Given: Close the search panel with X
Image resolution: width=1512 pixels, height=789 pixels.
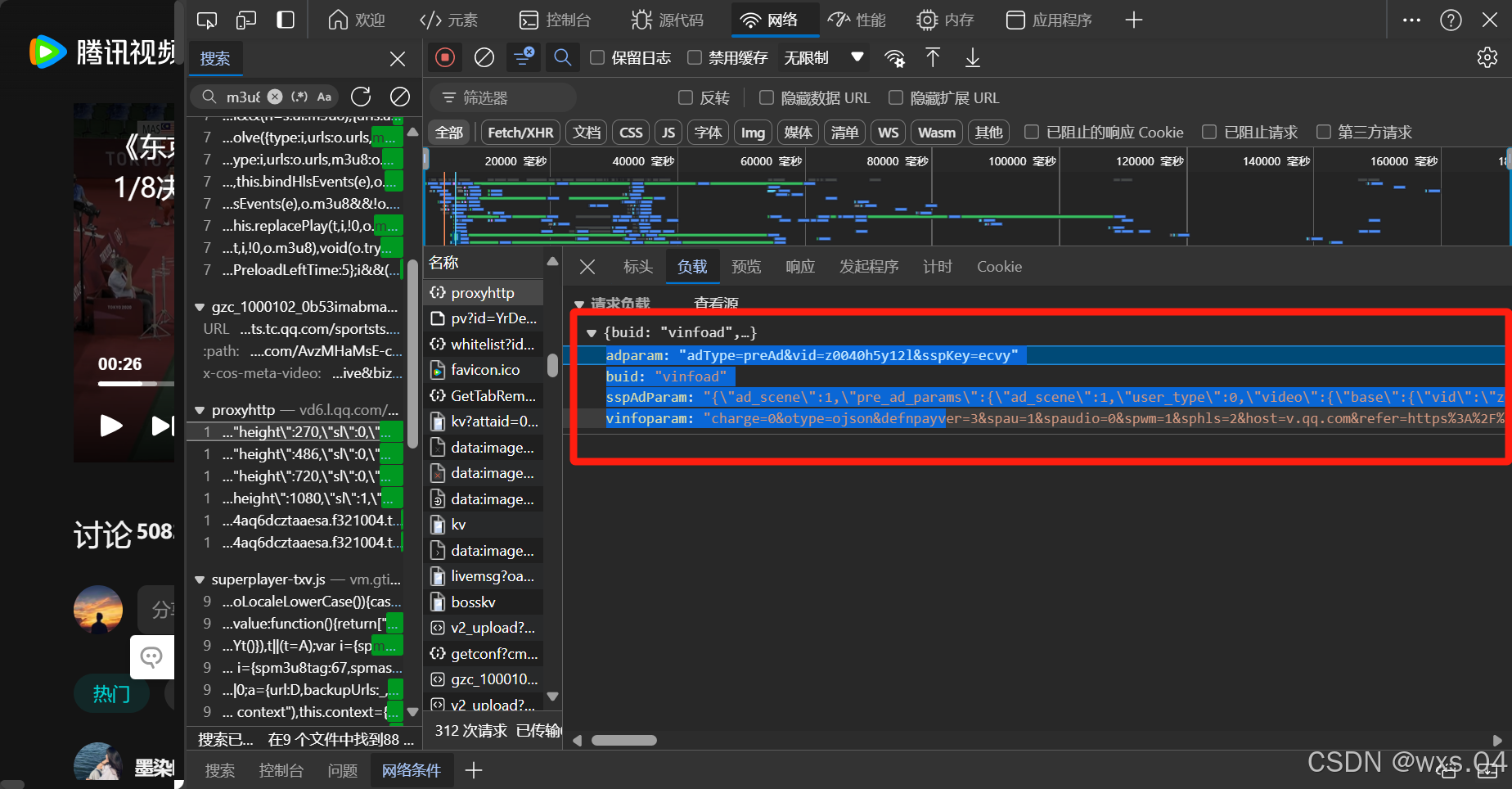Looking at the screenshot, I should click(x=398, y=59).
